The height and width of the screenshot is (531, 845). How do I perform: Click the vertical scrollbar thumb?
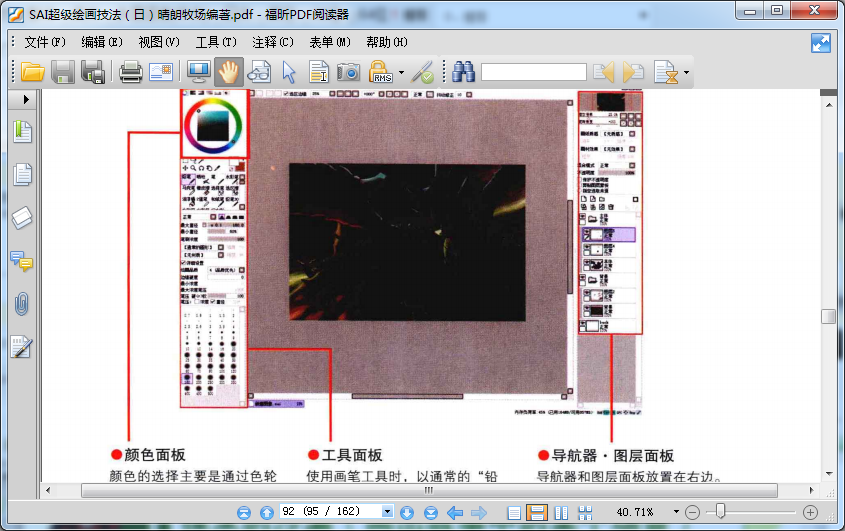coord(828,316)
